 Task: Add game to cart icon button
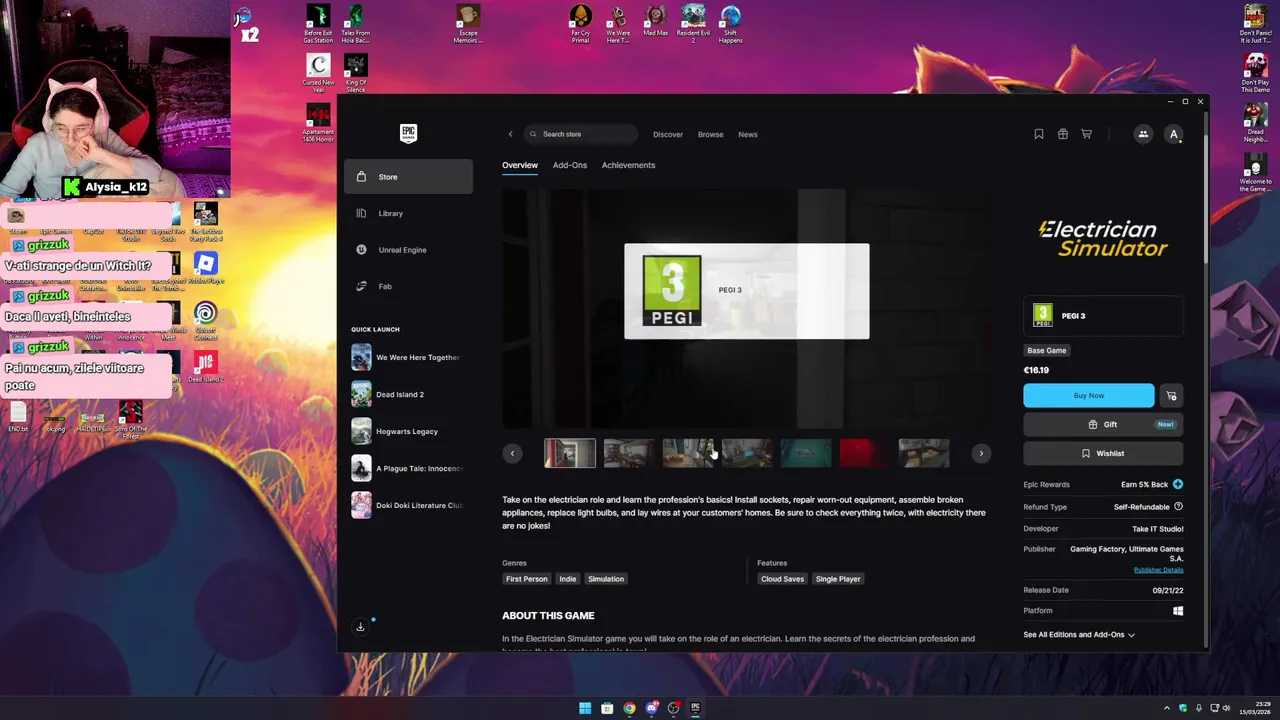point(1171,395)
